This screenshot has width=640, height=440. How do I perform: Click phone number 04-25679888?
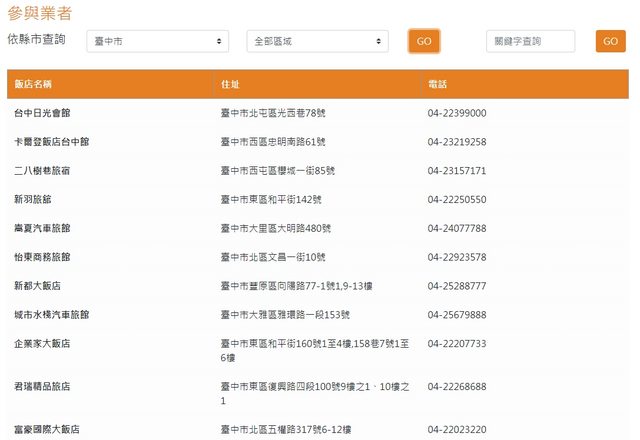pyautogui.click(x=457, y=315)
